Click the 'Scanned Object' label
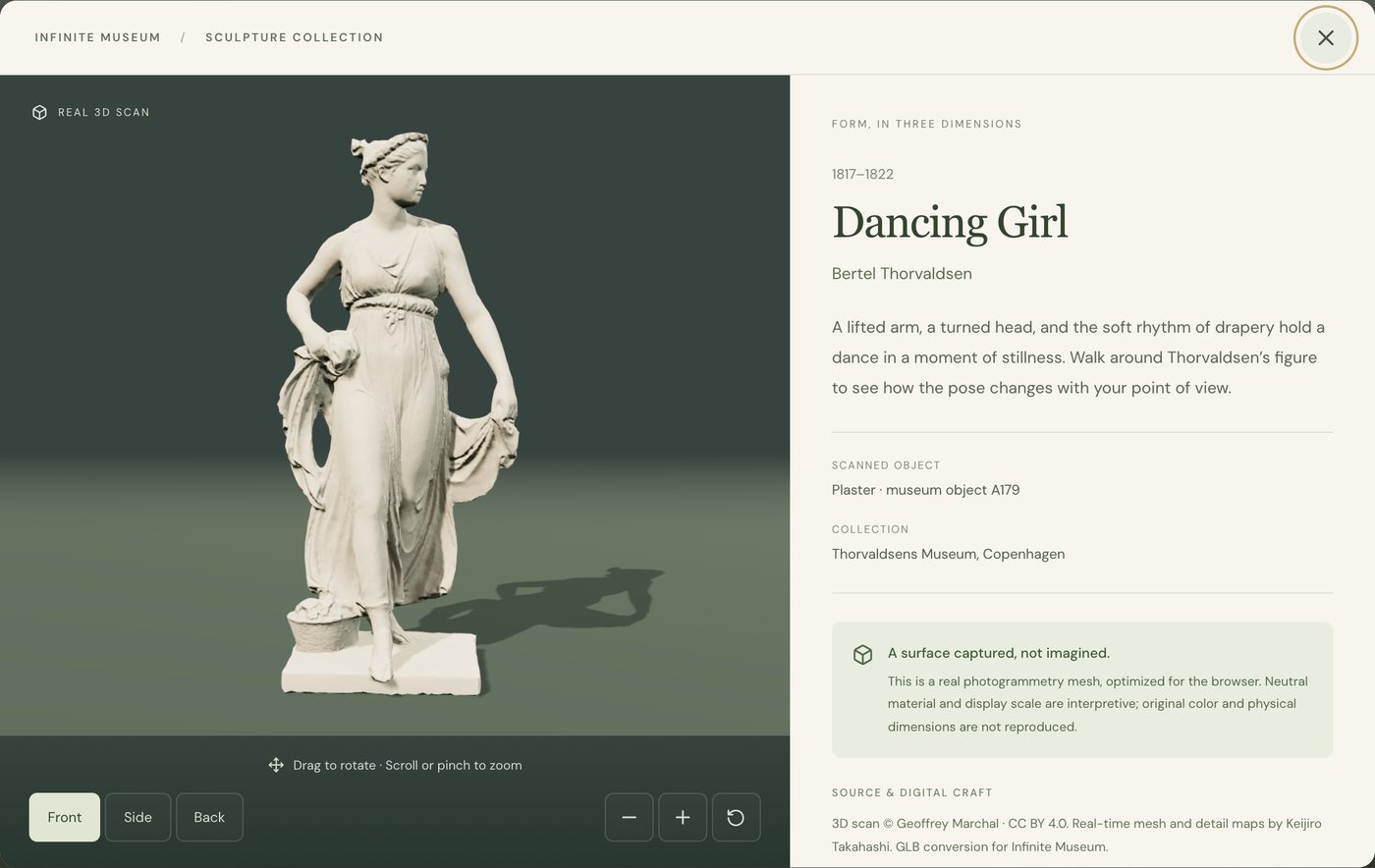1375x868 pixels. pyautogui.click(x=886, y=465)
